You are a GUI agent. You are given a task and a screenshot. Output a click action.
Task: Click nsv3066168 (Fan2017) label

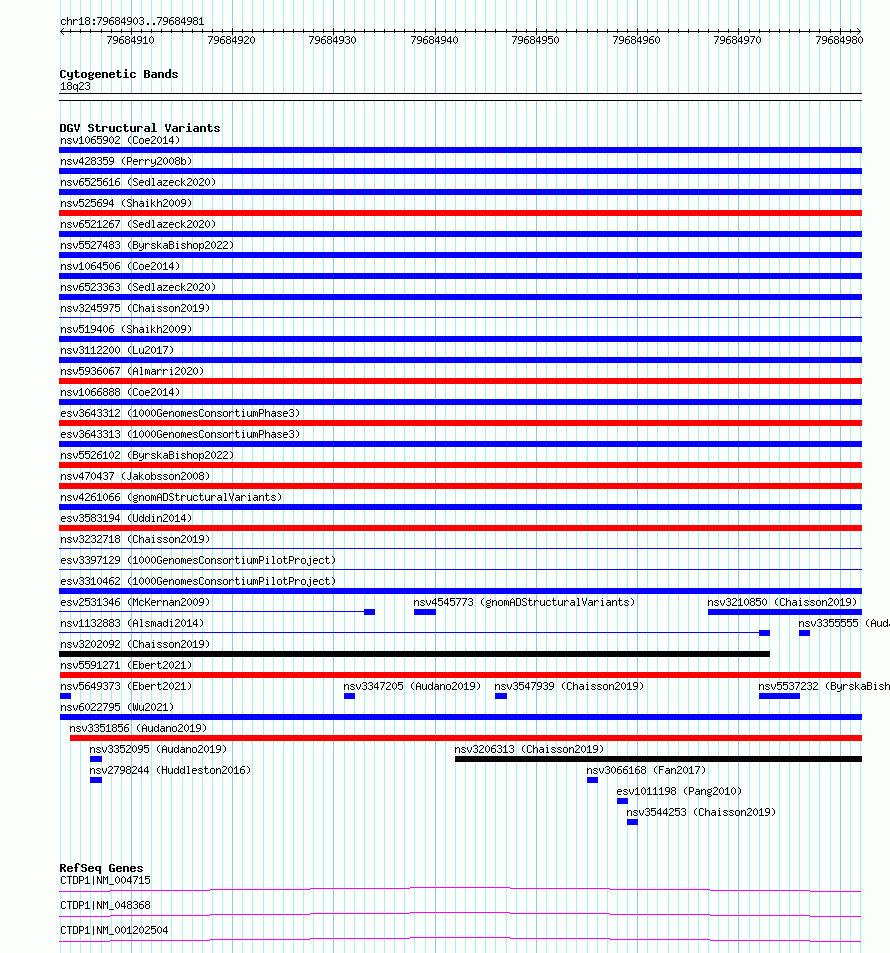[646, 770]
